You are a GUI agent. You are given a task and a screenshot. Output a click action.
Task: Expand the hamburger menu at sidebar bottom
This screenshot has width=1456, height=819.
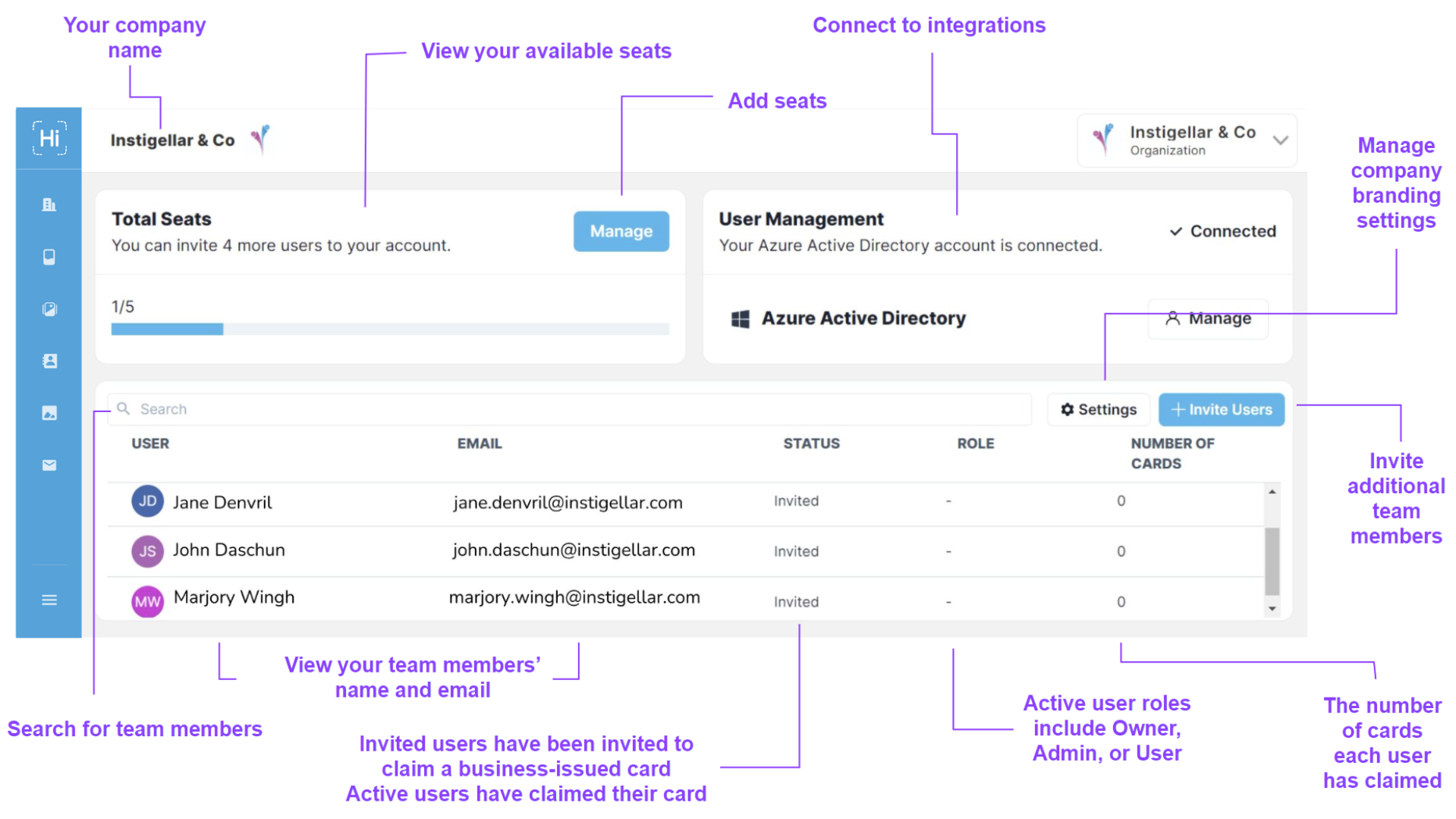(x=49, y=600)
